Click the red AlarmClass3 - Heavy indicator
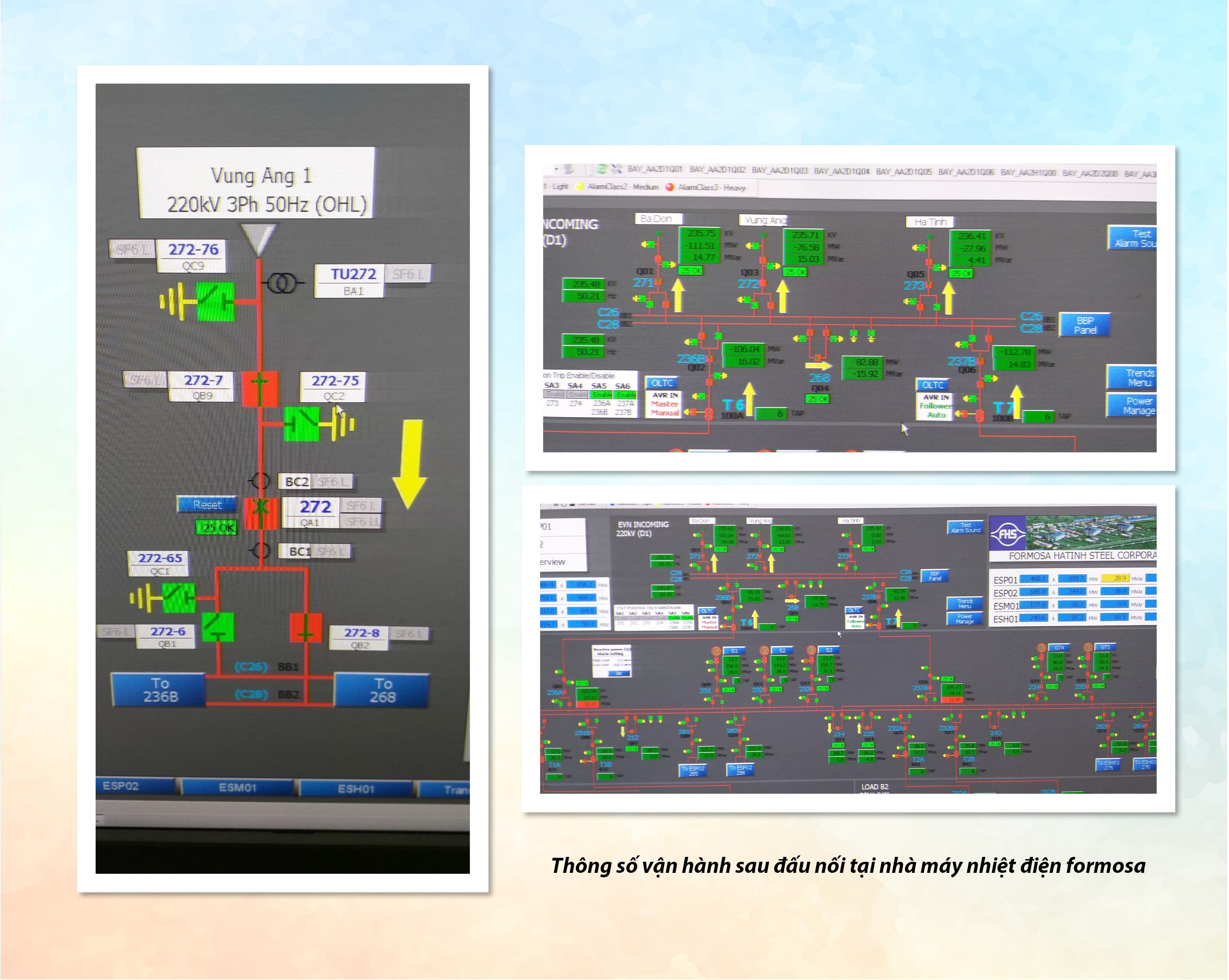 [x=670, y=187]
